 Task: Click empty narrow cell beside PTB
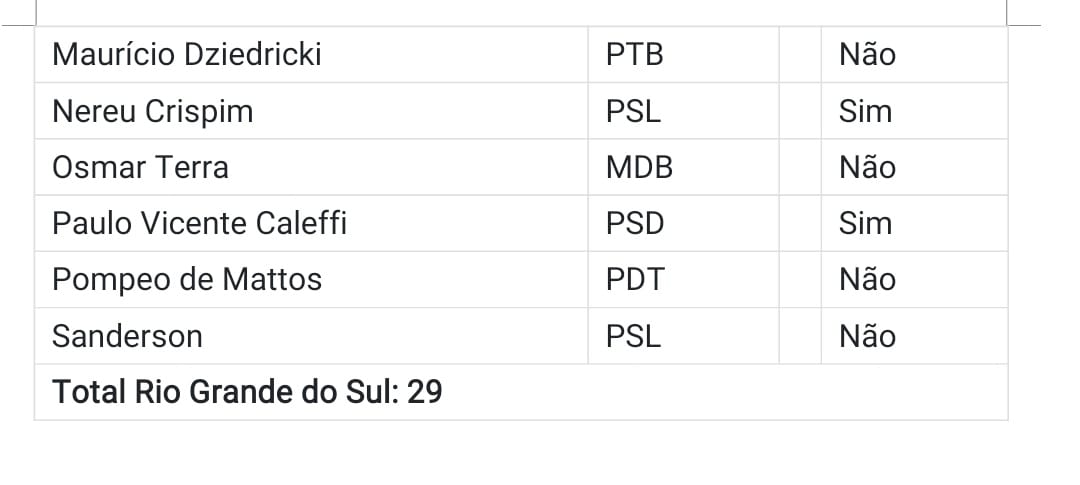coord(800,54)
